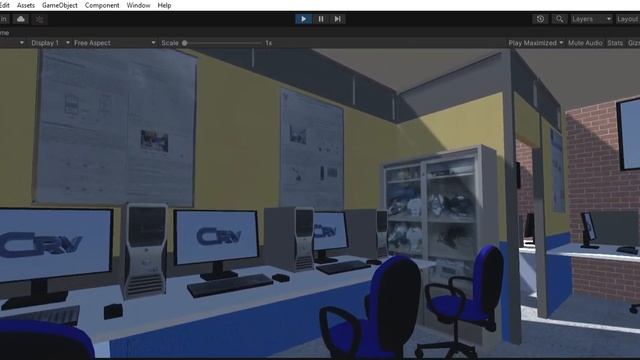Open the Assets menu
The height and width of the screenshot is (360, 640).
click(26, 5)
